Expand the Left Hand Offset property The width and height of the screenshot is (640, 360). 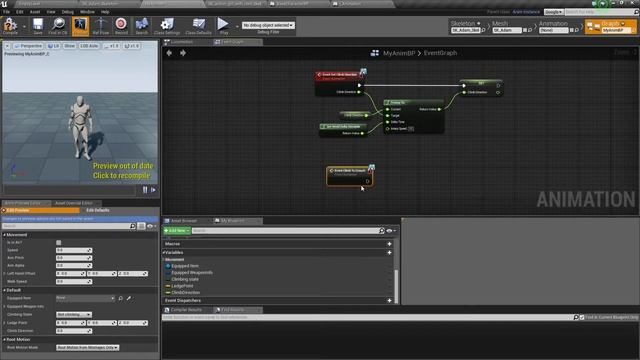click(x=4, y=273)
